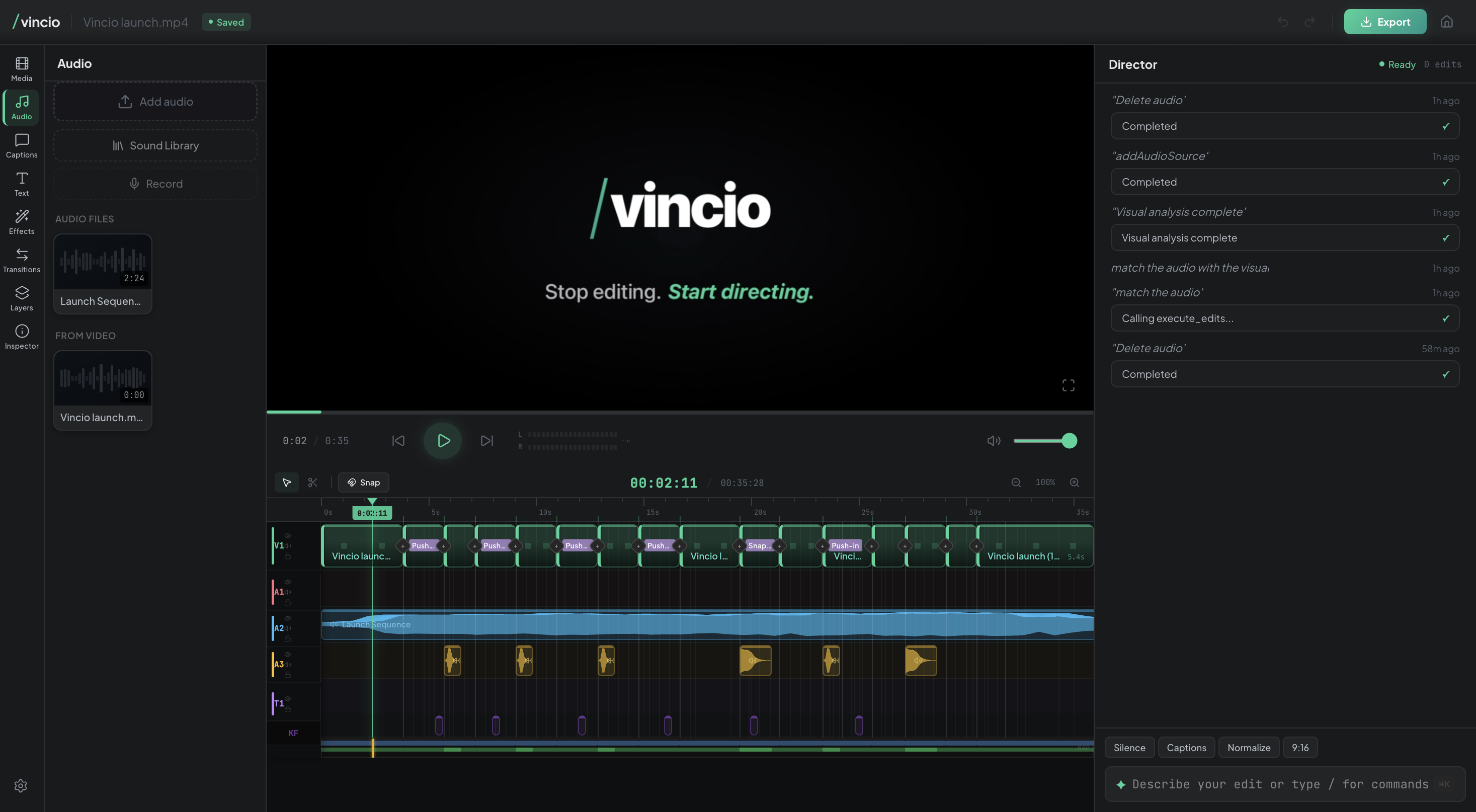Click the 9:16 aspect ratio chip
The width and height of the screenshot is (1476, 812).
(1299, 748)
